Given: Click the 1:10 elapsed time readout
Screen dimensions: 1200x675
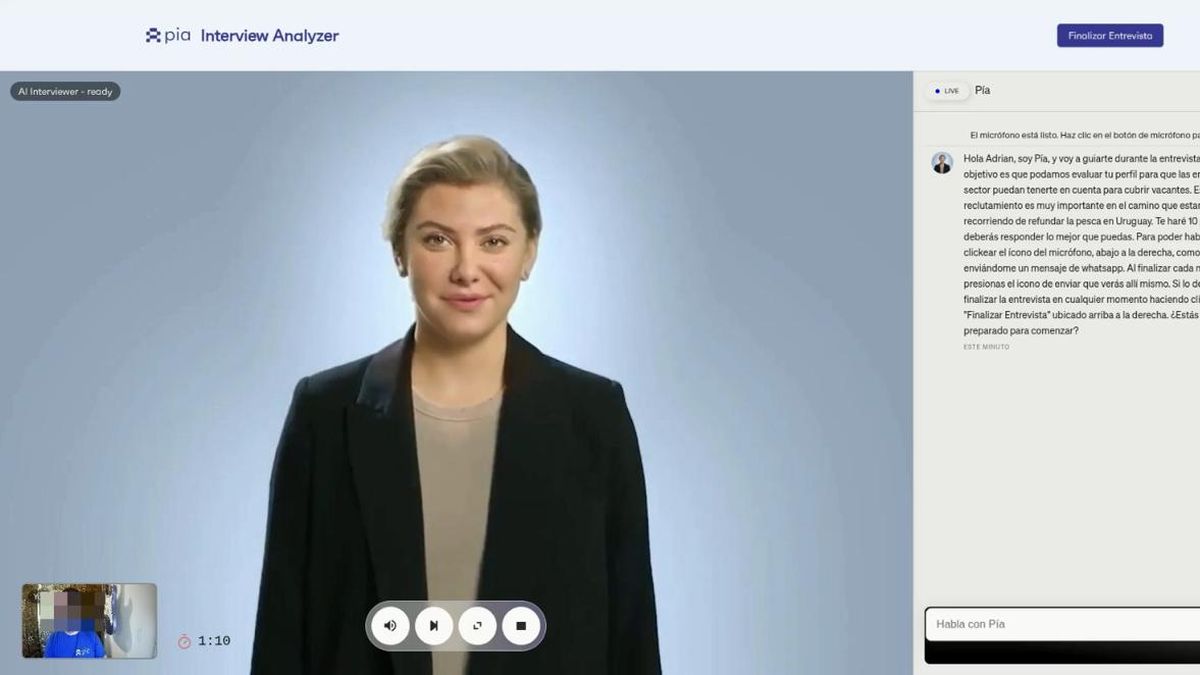Looking at the screenshot, I should coord(214,641).
